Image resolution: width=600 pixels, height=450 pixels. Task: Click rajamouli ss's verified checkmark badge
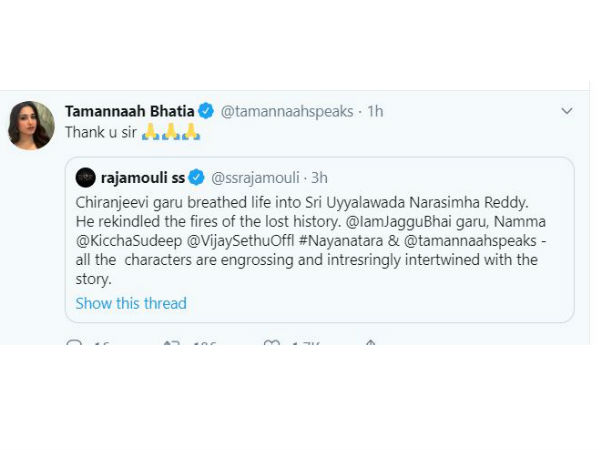pos(197,178)
